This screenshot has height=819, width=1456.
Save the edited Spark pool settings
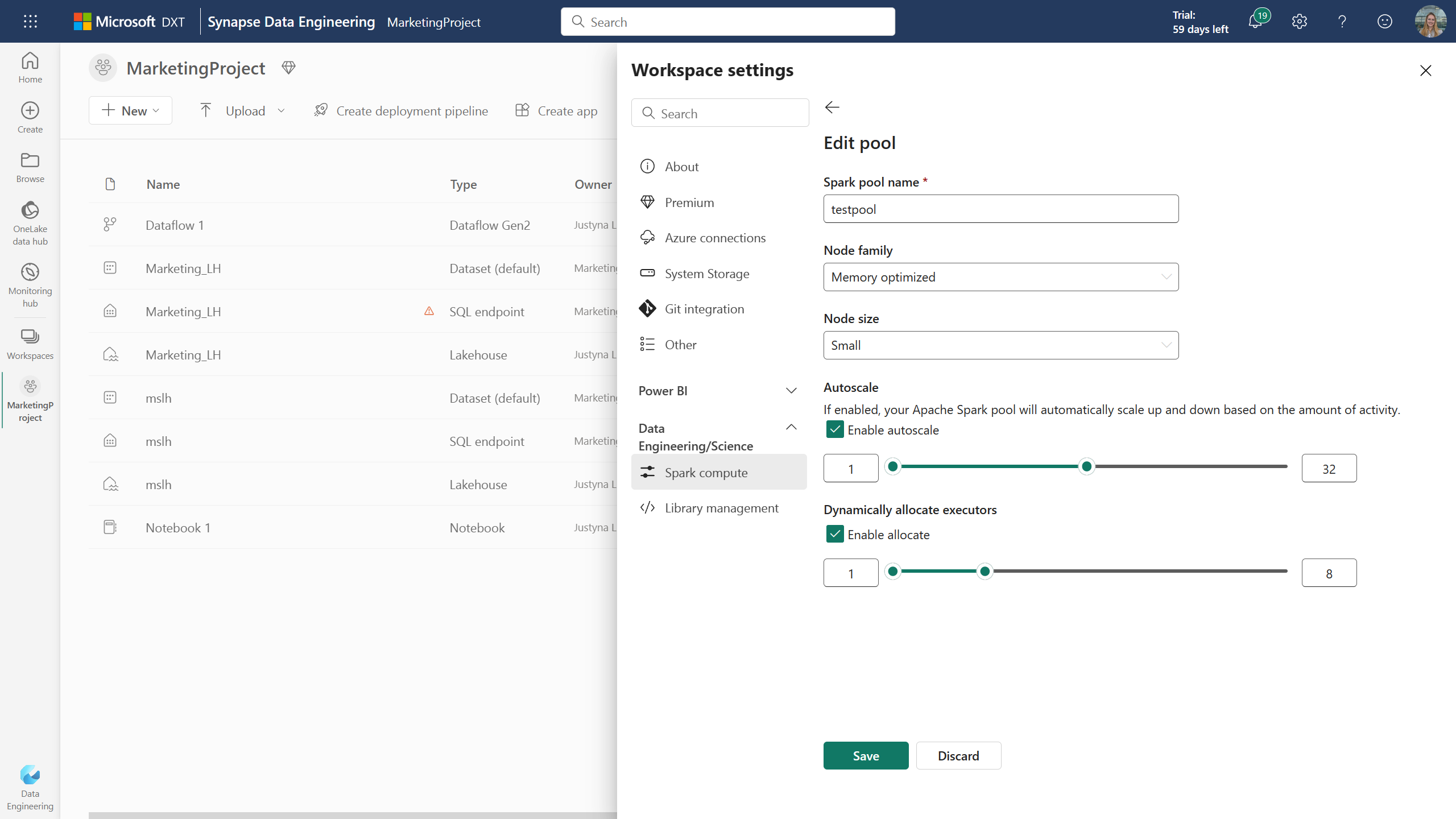tap(865, 755)
